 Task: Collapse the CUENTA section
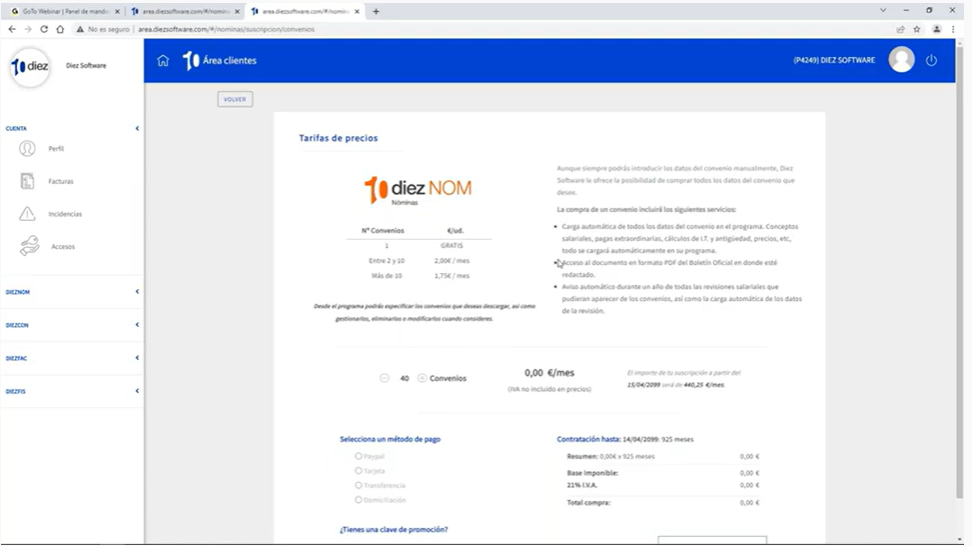pos(137,128)
